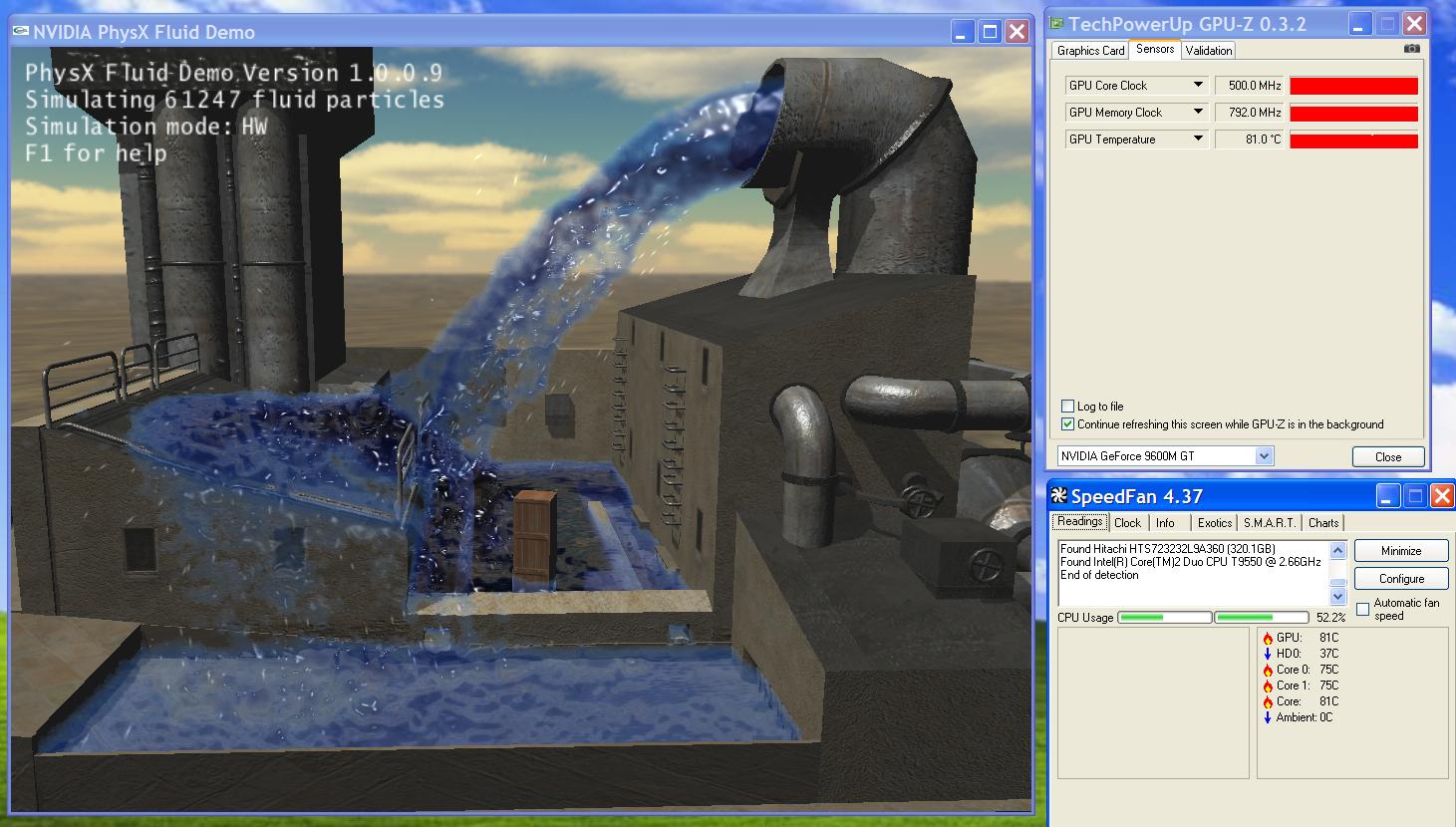Click the SpeedFan fan icon in title bar

[1060, 496]
